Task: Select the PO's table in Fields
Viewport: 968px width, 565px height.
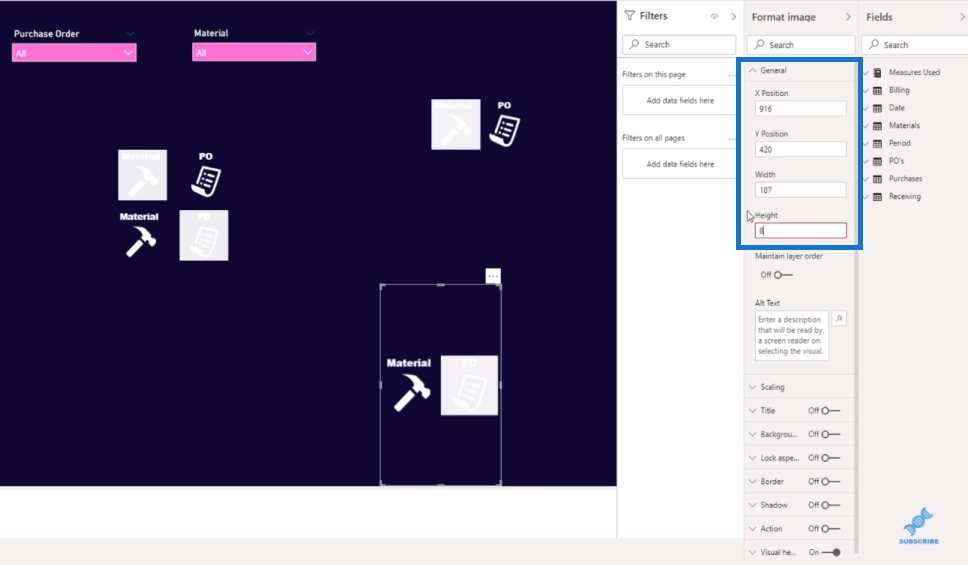Action: (896, 161)
